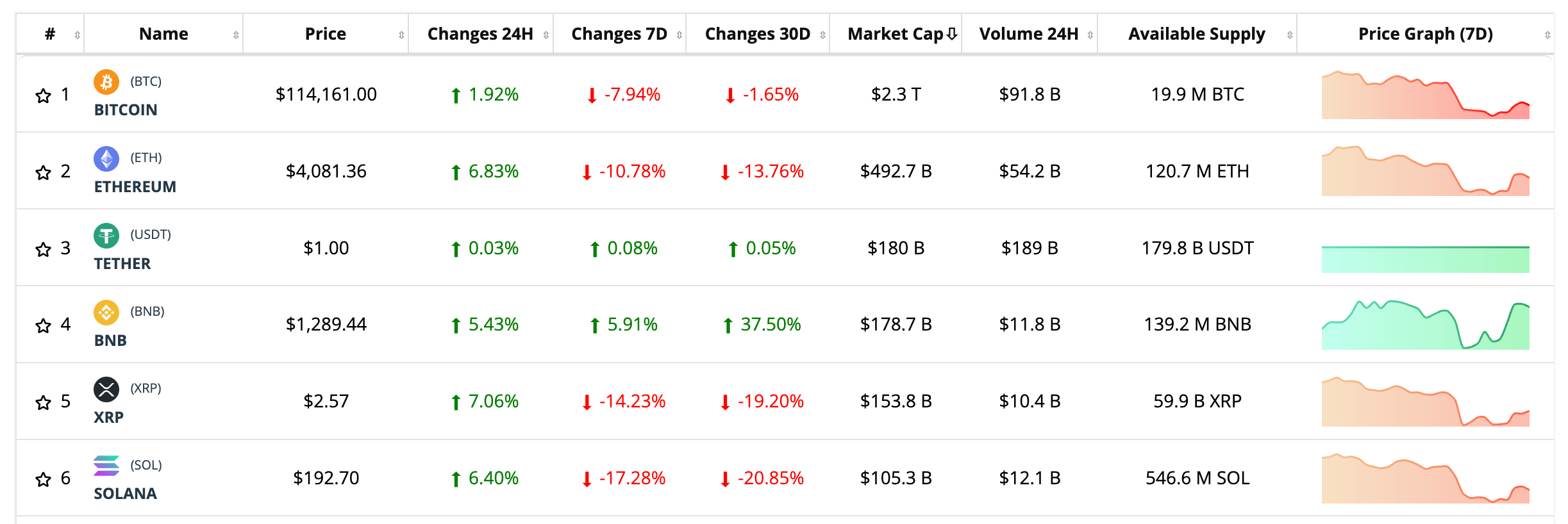The width and height of the screenshot is (1568, 524).
Task: Add Solana to favorites with star
Action: [x=43, y=479]
